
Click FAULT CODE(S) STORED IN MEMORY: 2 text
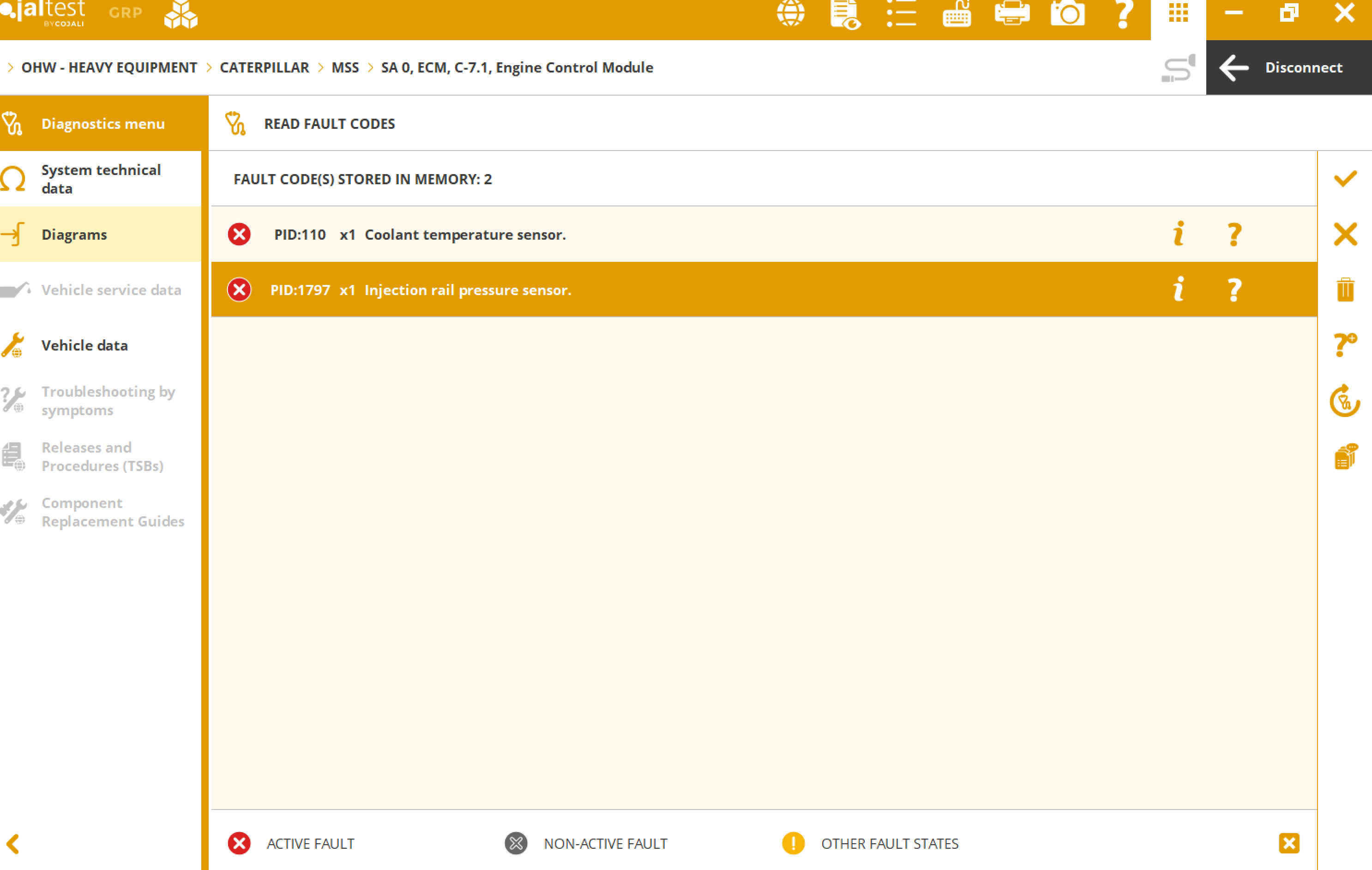(363, 179)
